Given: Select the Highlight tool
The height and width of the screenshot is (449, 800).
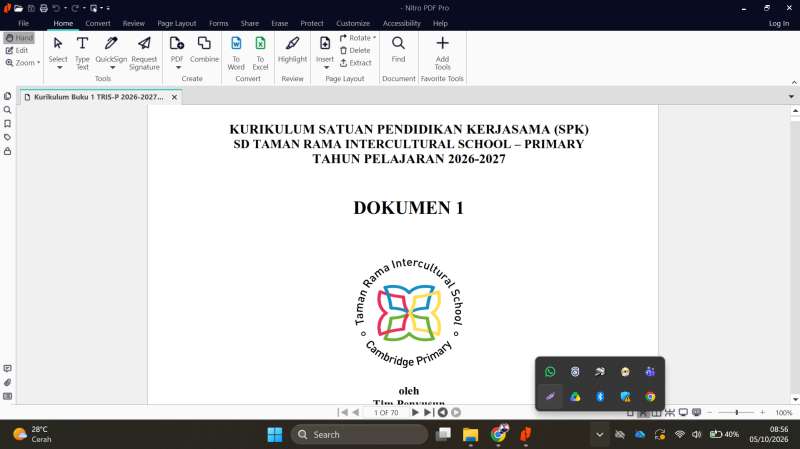Looking at the screenshot, I should tap(292, 49).
